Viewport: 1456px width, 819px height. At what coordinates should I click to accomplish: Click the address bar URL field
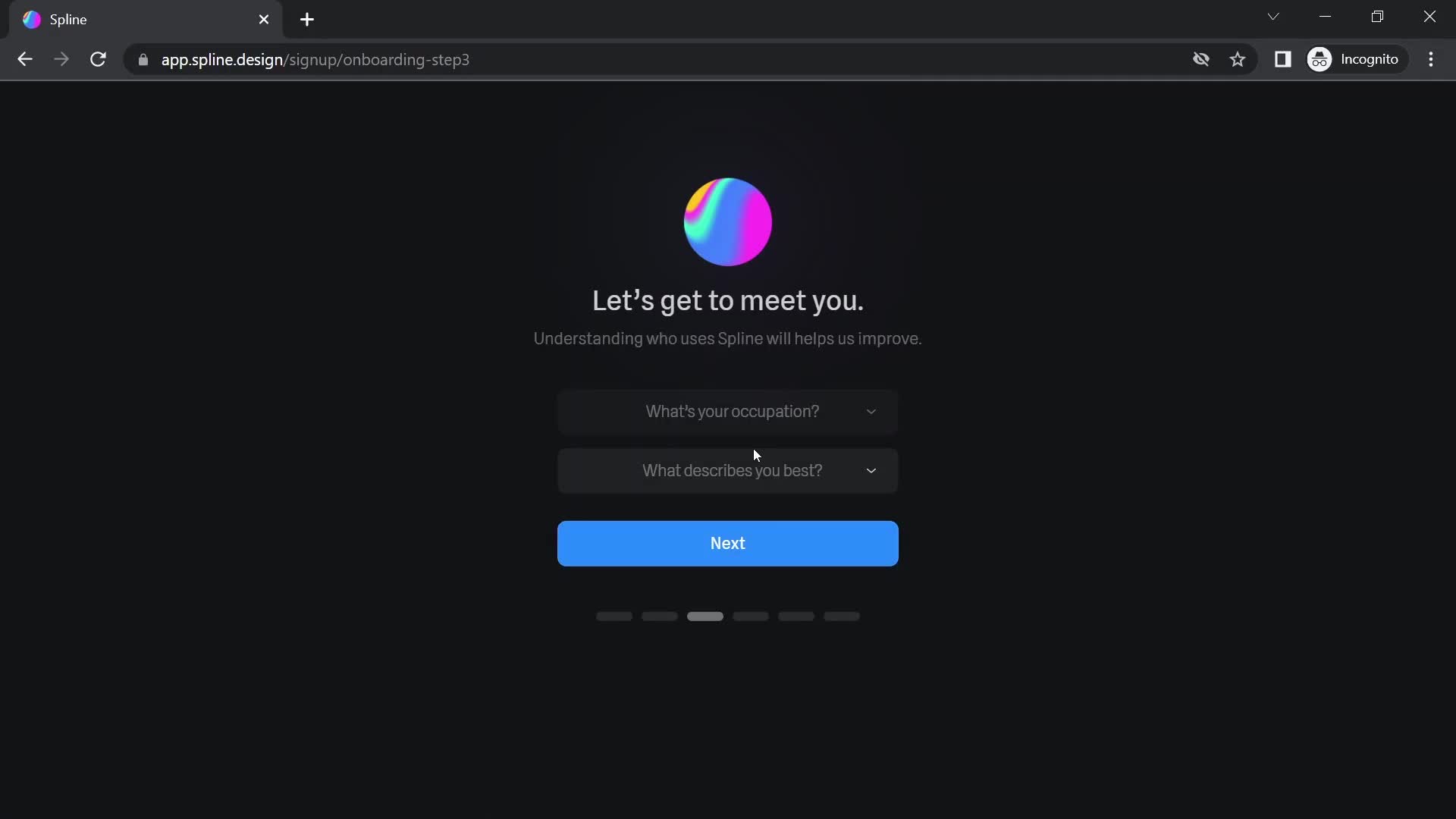(315, 59)
